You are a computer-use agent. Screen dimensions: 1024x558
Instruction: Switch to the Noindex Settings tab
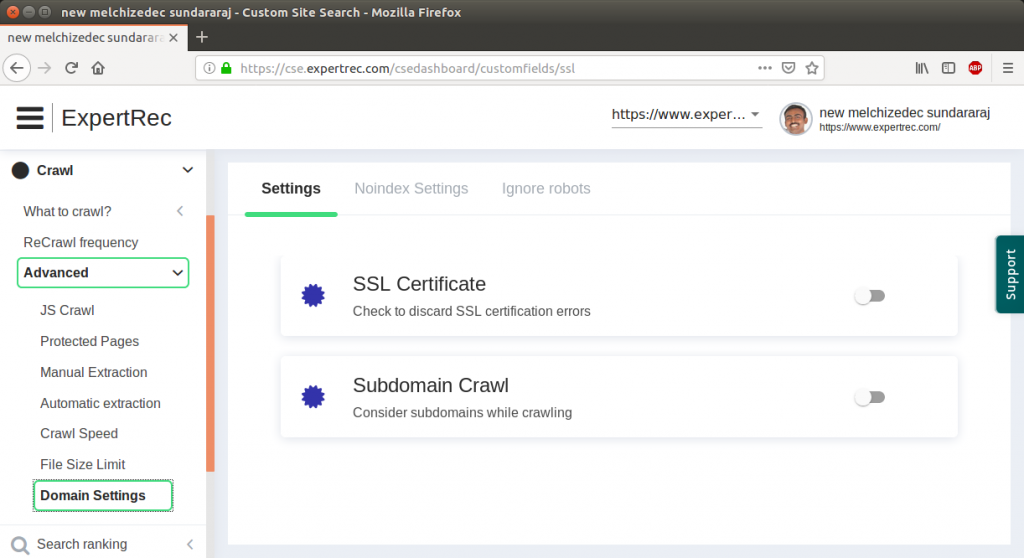click(411, 188)
